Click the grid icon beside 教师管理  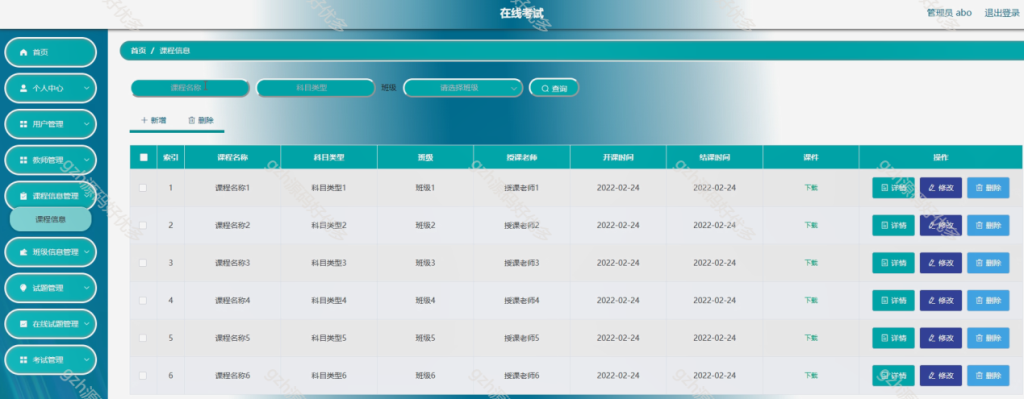(24, 160)
